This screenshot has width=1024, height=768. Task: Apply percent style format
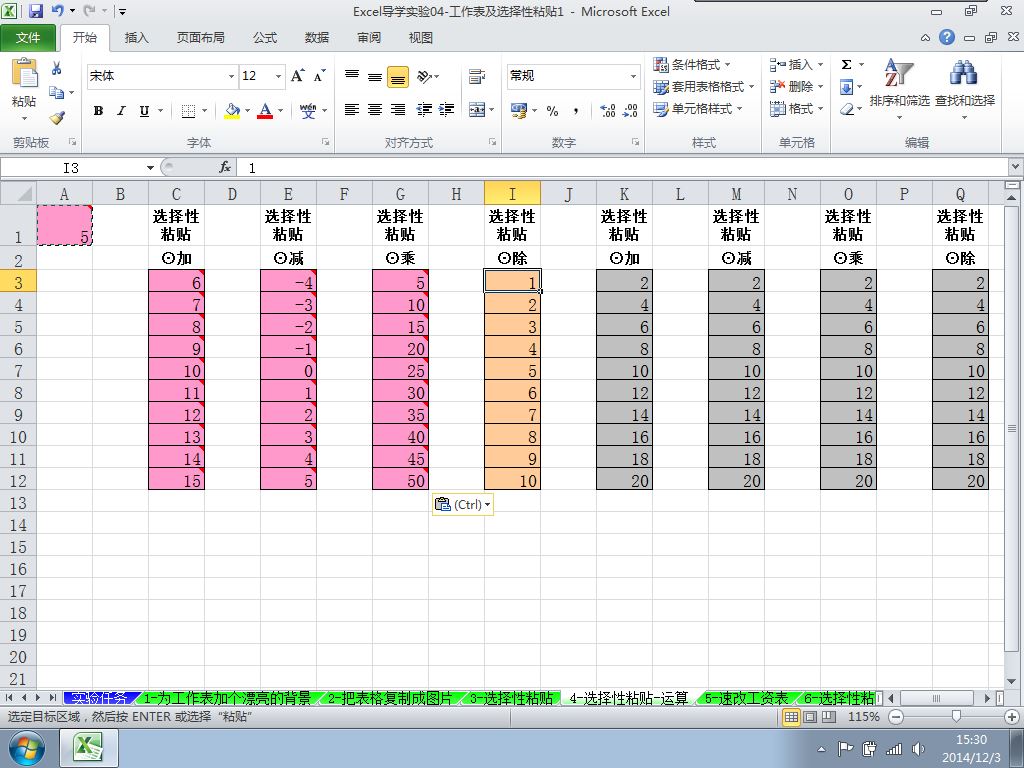coord(552,111)
